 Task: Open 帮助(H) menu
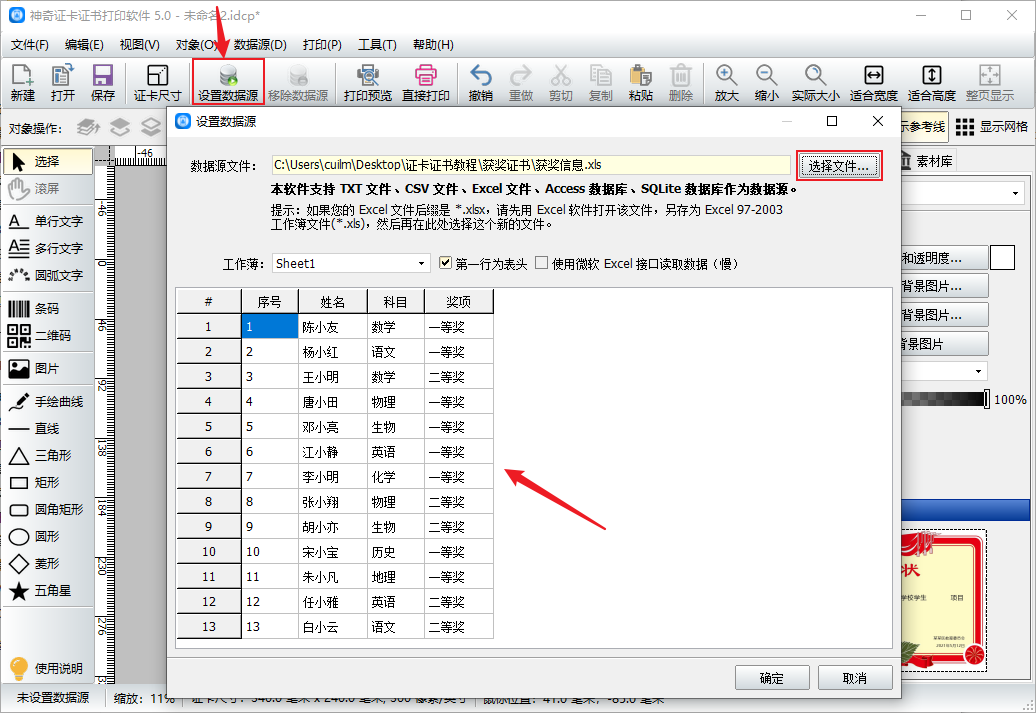(433, 45)
